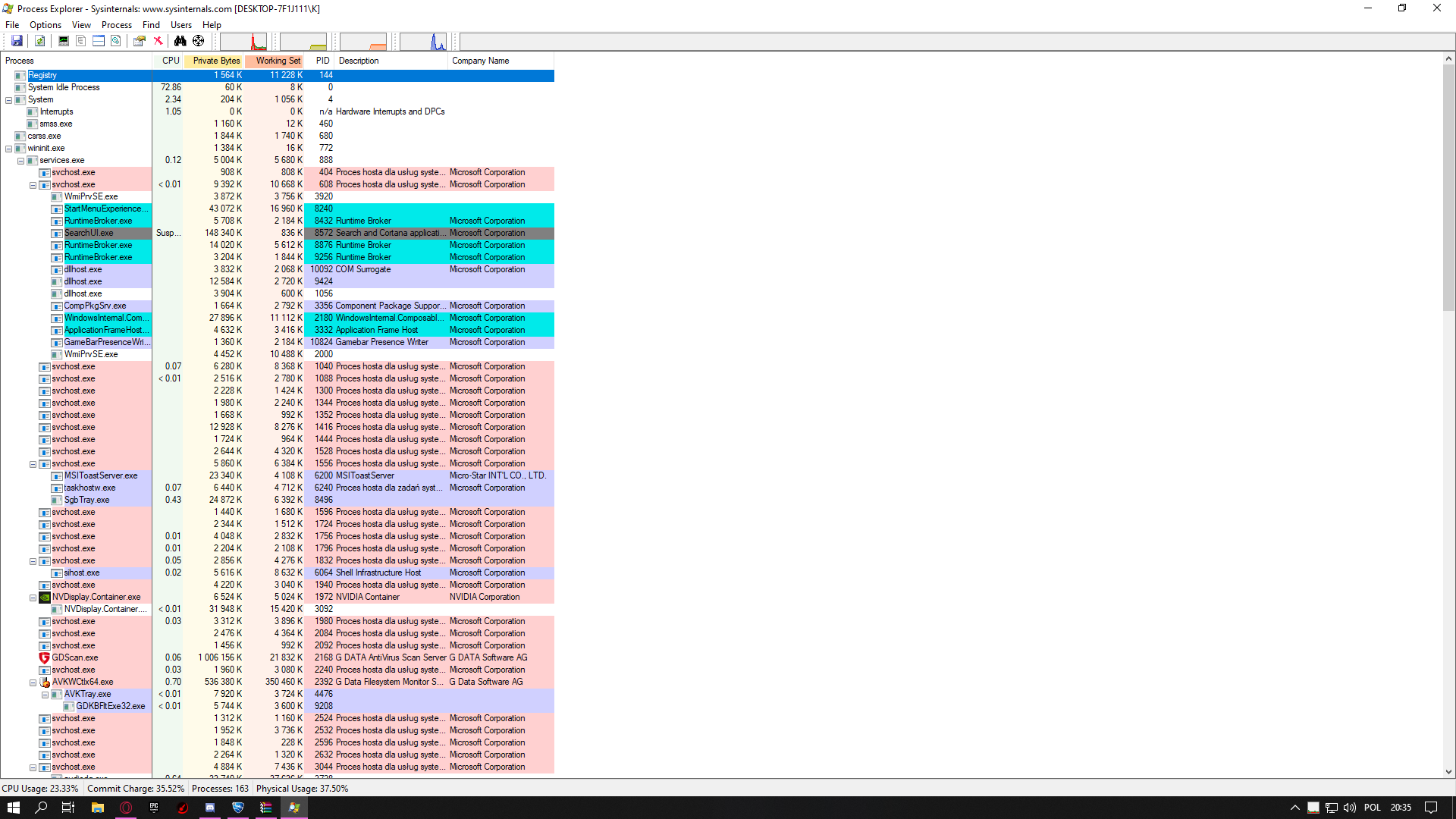Click the process list scrollbar thumb

tap(1448, 187)
